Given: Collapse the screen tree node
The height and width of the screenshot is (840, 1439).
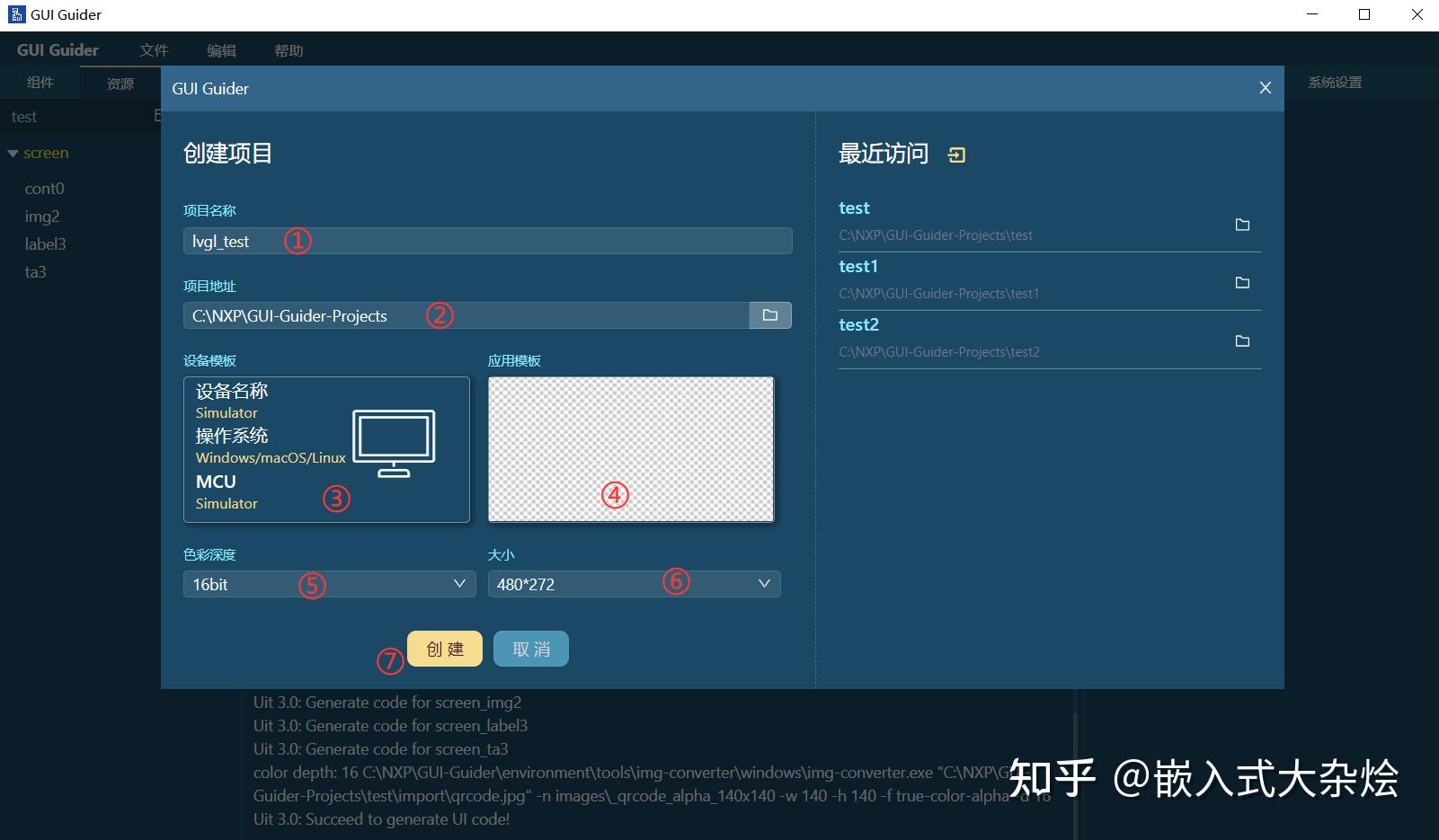Looking at the screenshot, I should tap(13, 153).
